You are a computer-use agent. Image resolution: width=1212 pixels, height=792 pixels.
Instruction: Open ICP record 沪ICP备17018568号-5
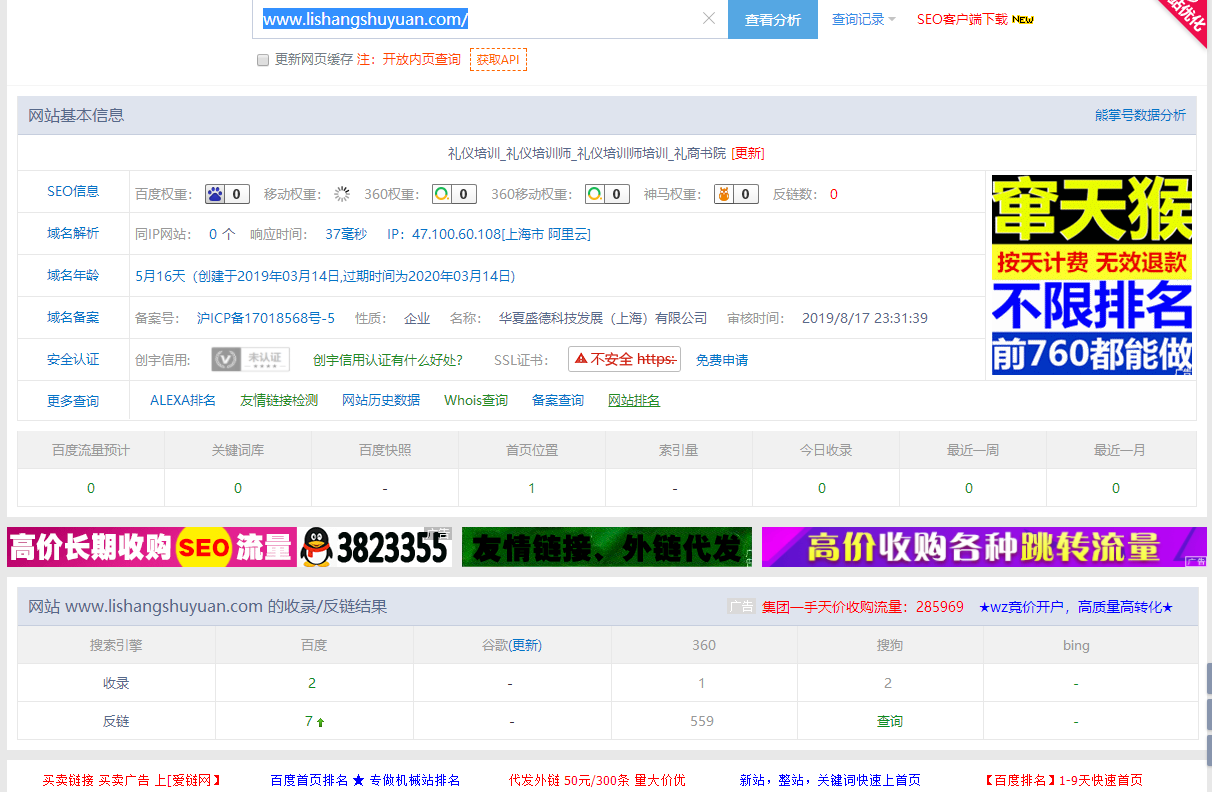click(266, 318)
